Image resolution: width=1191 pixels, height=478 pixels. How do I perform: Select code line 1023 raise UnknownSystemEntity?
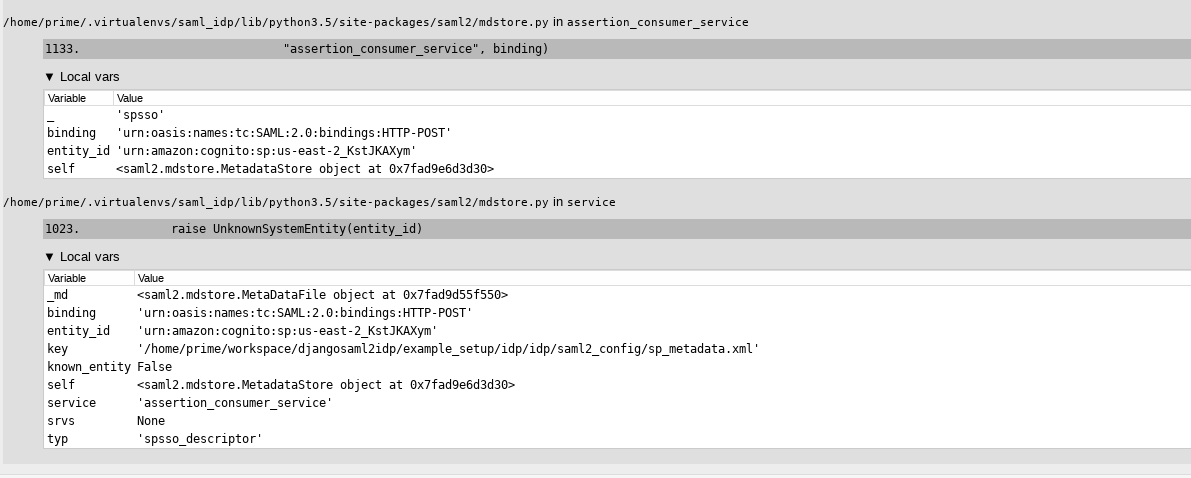pyautogui.click(x=617, y=229)
